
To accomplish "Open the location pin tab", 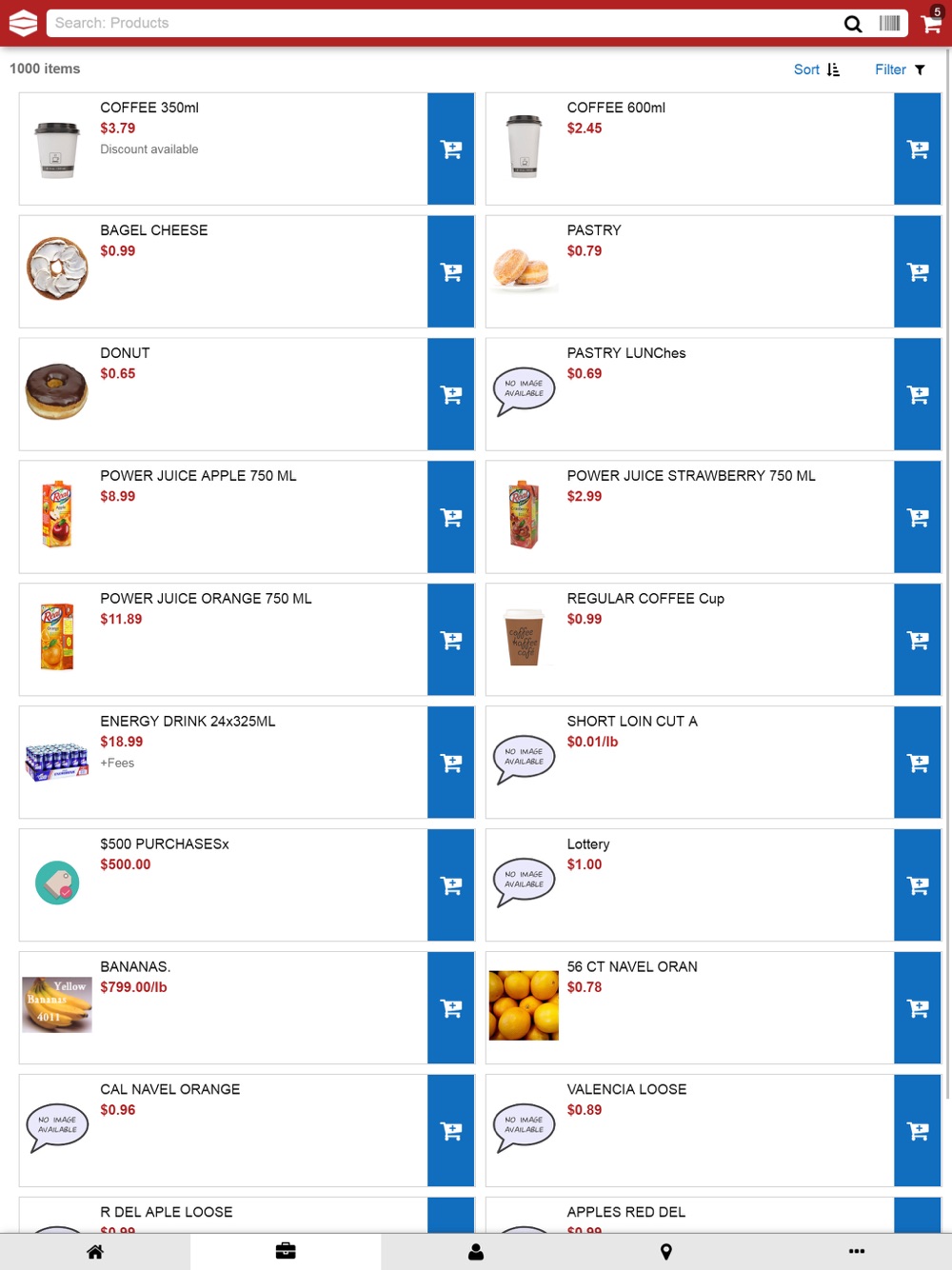I will pyautogui.click(x=666, y=1252).
